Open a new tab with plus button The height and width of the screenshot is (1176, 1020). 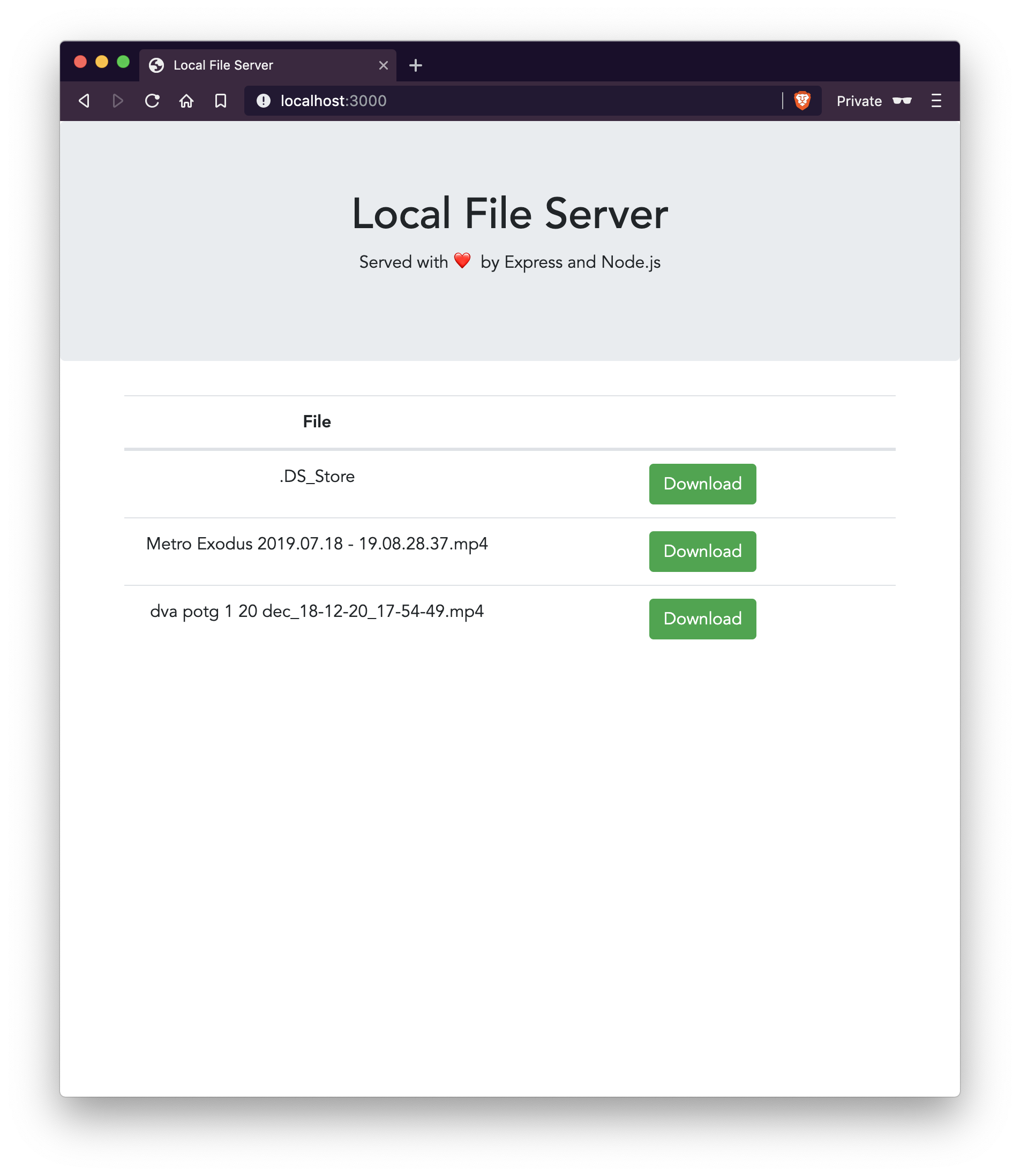click(416, 65)
